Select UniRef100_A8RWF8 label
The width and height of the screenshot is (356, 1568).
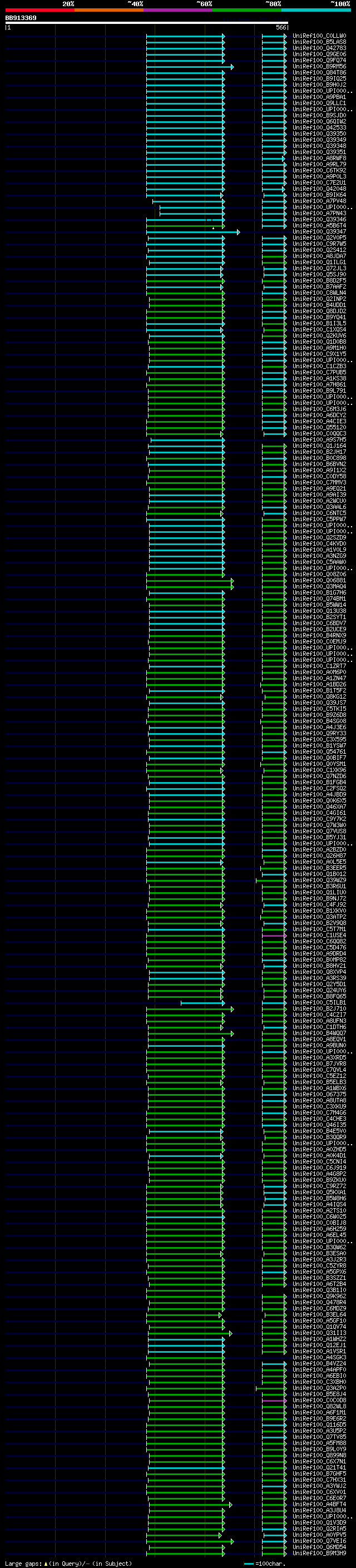point(319,159)
